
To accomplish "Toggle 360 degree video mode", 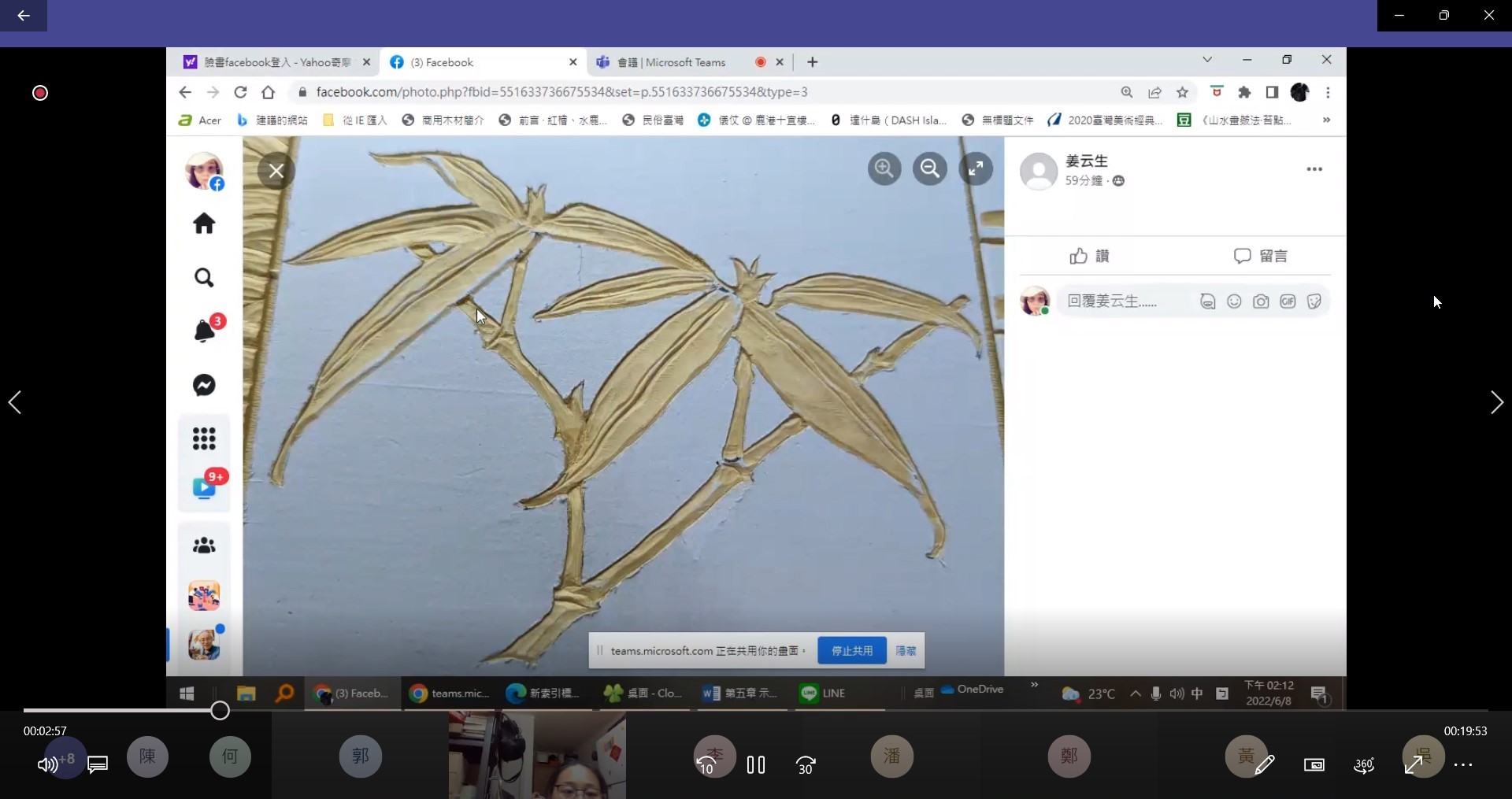I will tap(1364, 764).
